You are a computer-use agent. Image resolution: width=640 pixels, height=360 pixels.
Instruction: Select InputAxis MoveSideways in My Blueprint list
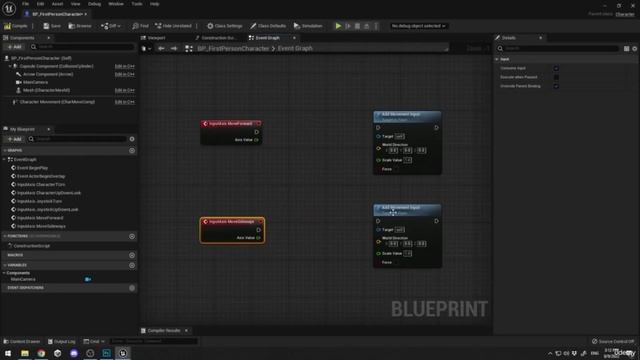[x=41, y=226]
